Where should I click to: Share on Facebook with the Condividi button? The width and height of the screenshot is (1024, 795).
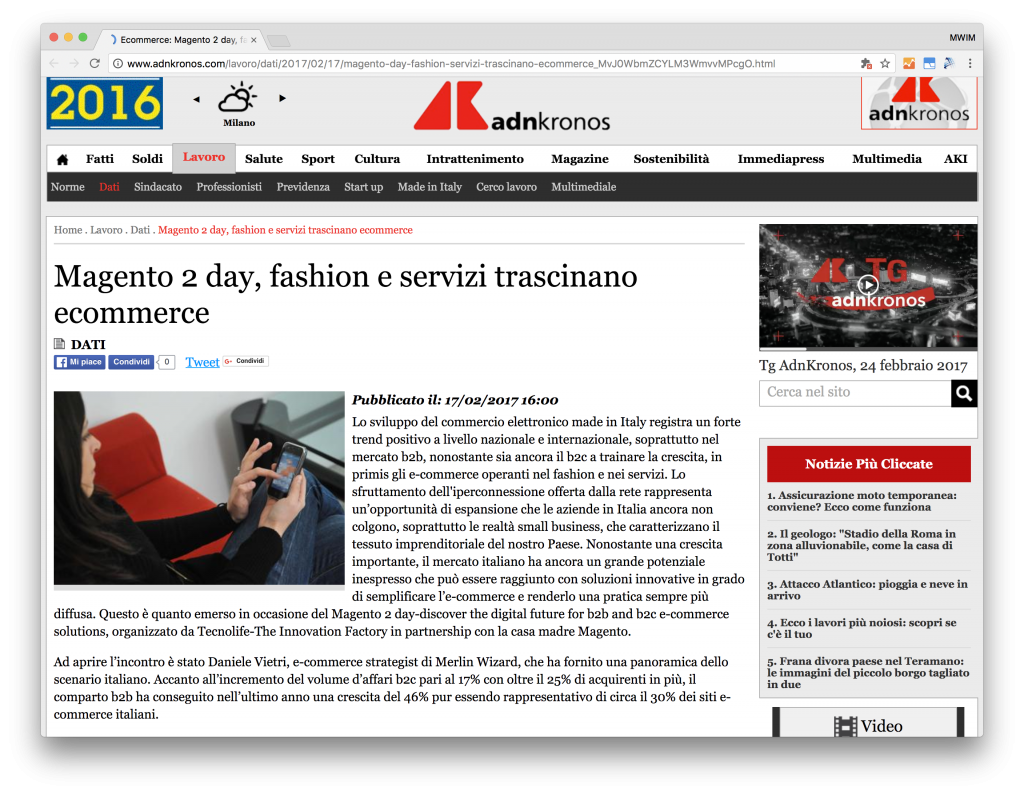131,362
